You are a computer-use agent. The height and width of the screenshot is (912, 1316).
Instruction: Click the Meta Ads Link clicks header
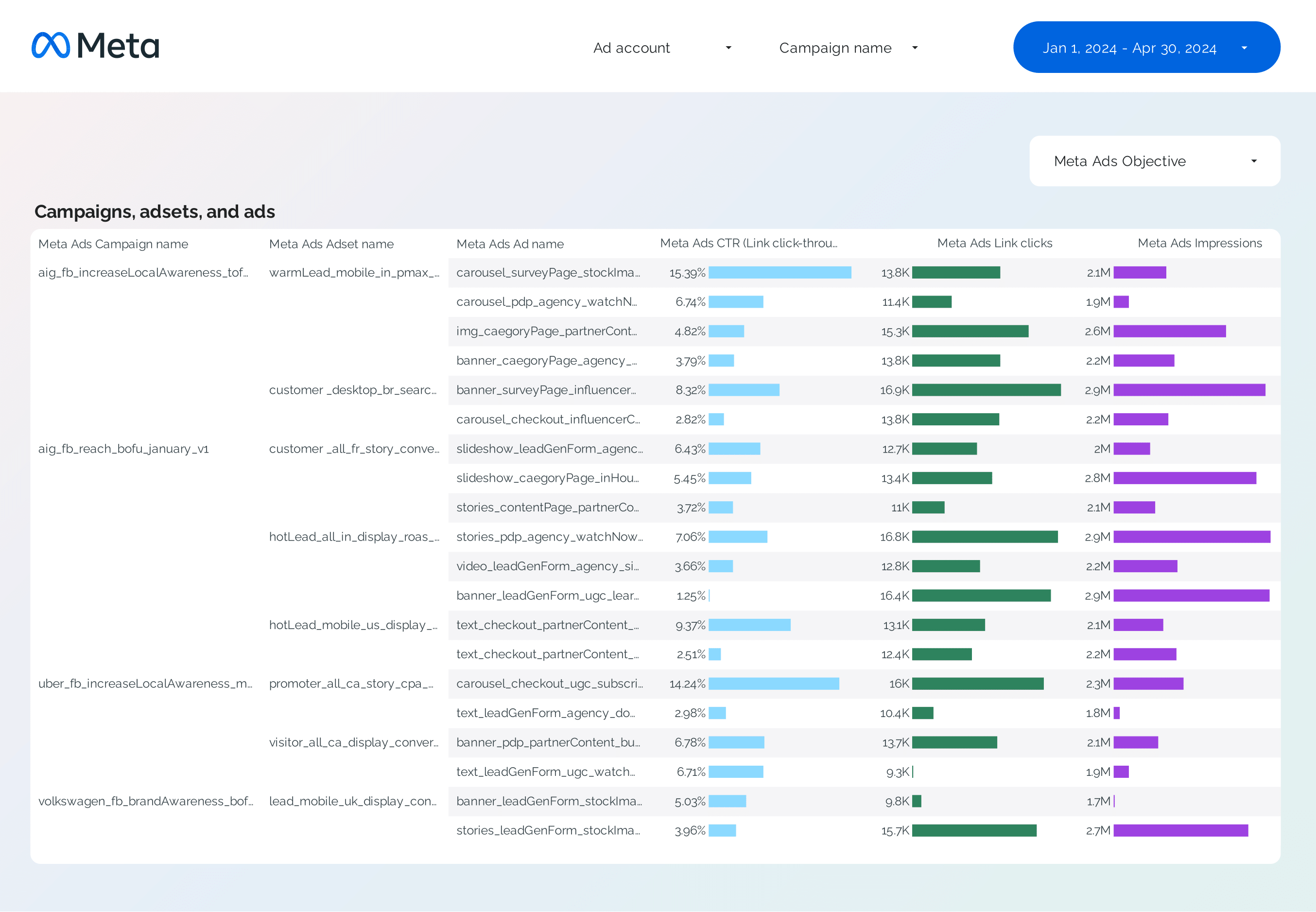(994, 244)
